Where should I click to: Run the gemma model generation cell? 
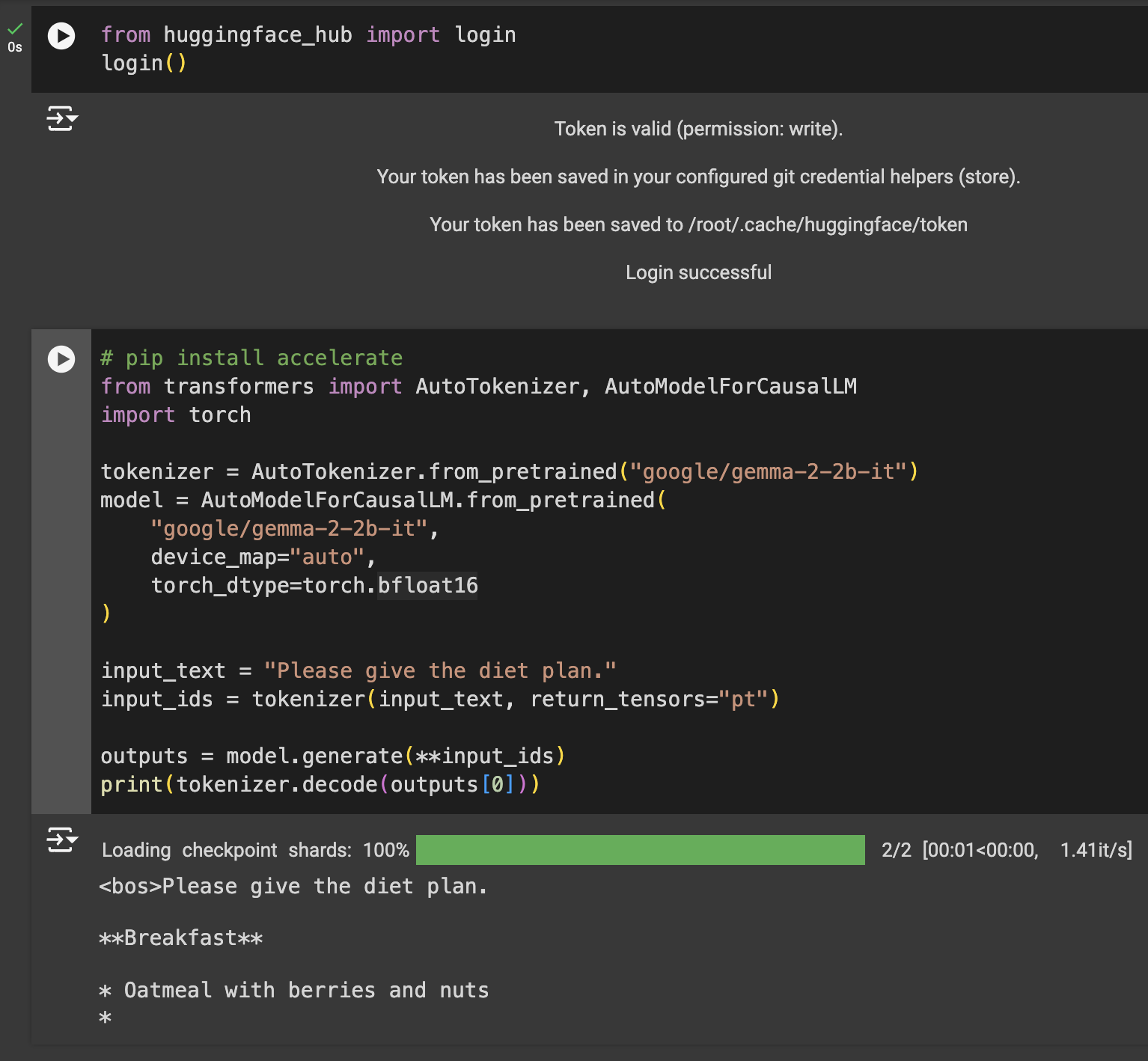click(x=61, y=359)
